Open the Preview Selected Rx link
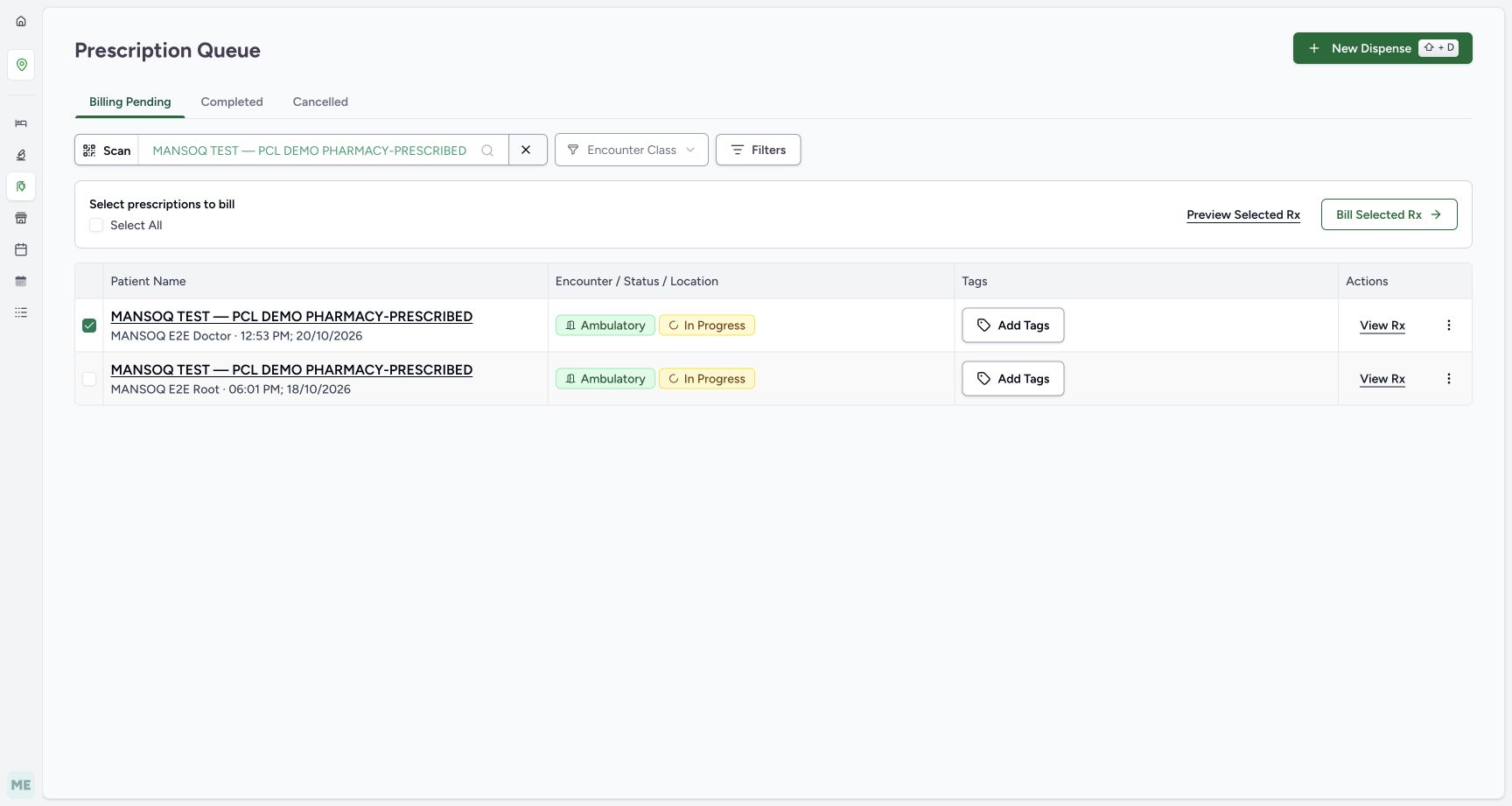The height and width of the screenshot is (806, 1512). pyautogui.click(x=1243, y=214)
